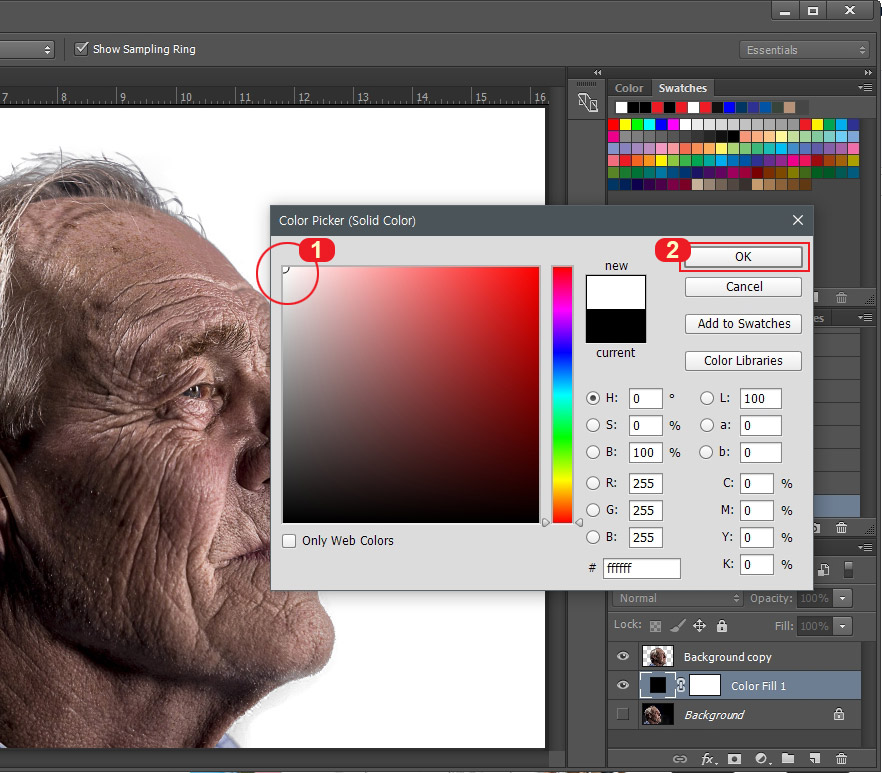The width and height of the screenshot is (882, 773).
Task: Click the padlock on the Background layer
Action: [x=839, y=714]
